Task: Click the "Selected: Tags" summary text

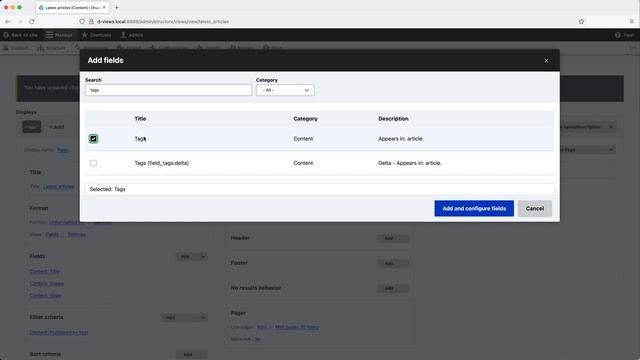Action: (x=108, y=189)
